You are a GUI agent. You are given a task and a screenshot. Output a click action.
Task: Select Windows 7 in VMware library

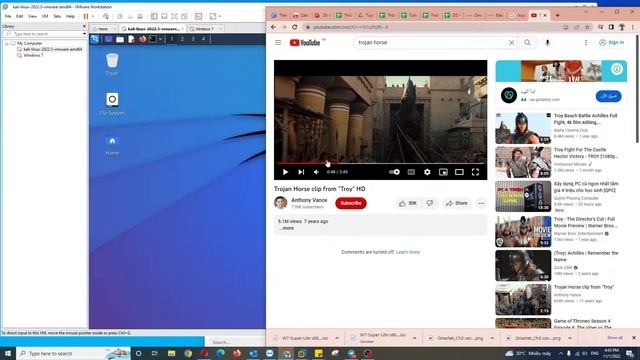[x=33, y=55]
